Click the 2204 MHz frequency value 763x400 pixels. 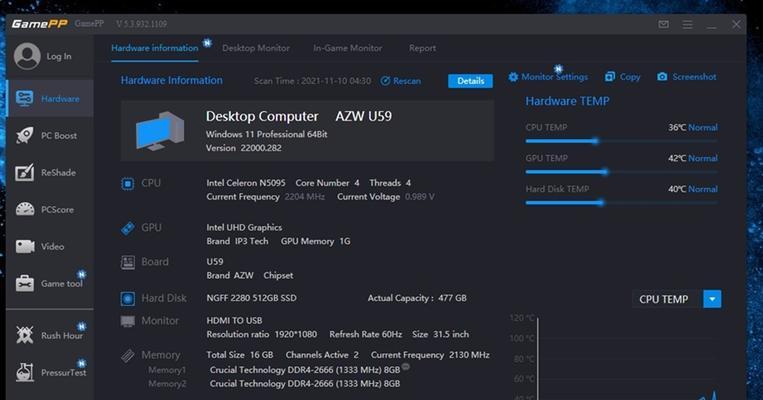coord(305,197)
